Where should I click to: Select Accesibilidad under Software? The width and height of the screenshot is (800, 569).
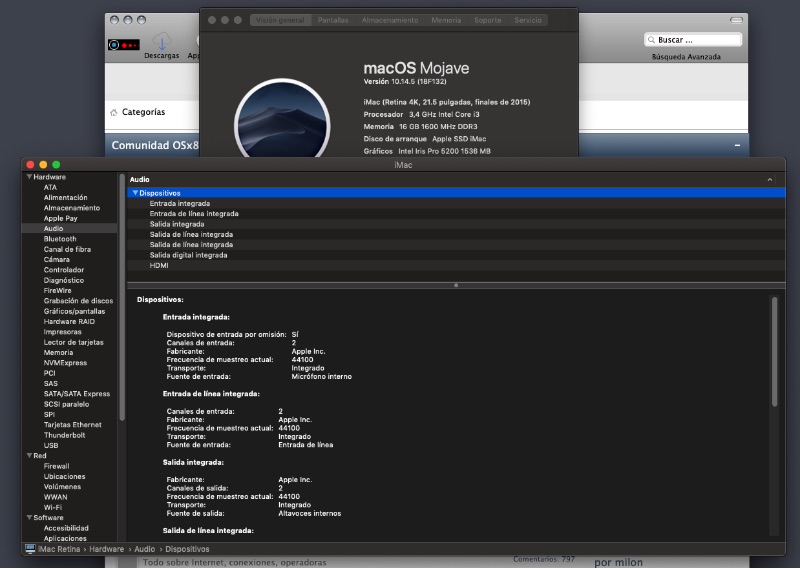point(66,528)
